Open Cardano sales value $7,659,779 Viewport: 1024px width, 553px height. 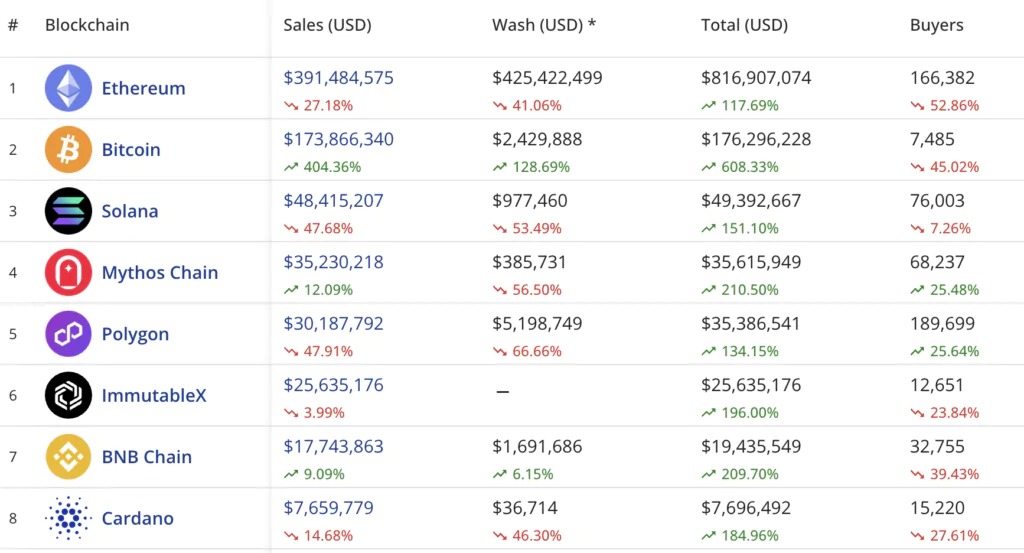point(328,507)
